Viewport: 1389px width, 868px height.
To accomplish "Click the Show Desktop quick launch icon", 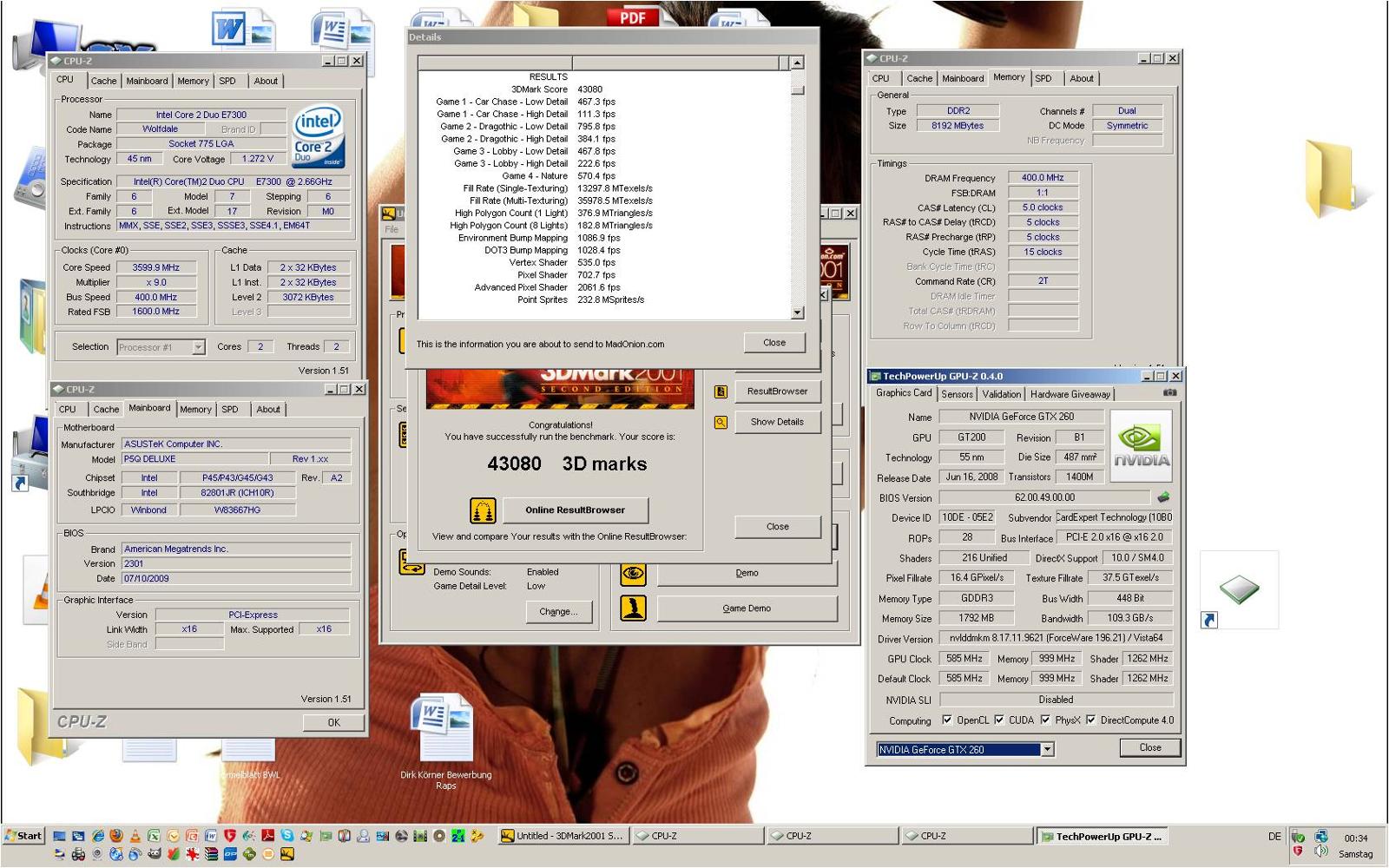I will (x=59, y=836).
